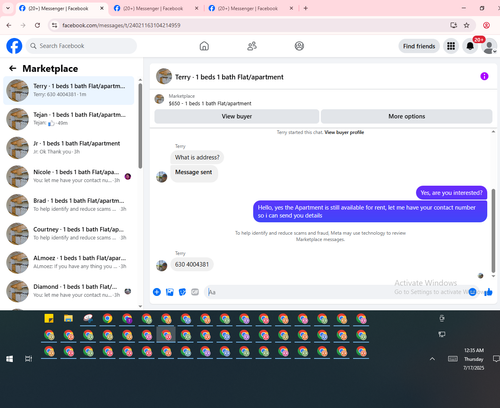This screenshot has width=500, height=408.
Task: Click the chat list scrollbar thumb
Action: [x=140, y=126]
